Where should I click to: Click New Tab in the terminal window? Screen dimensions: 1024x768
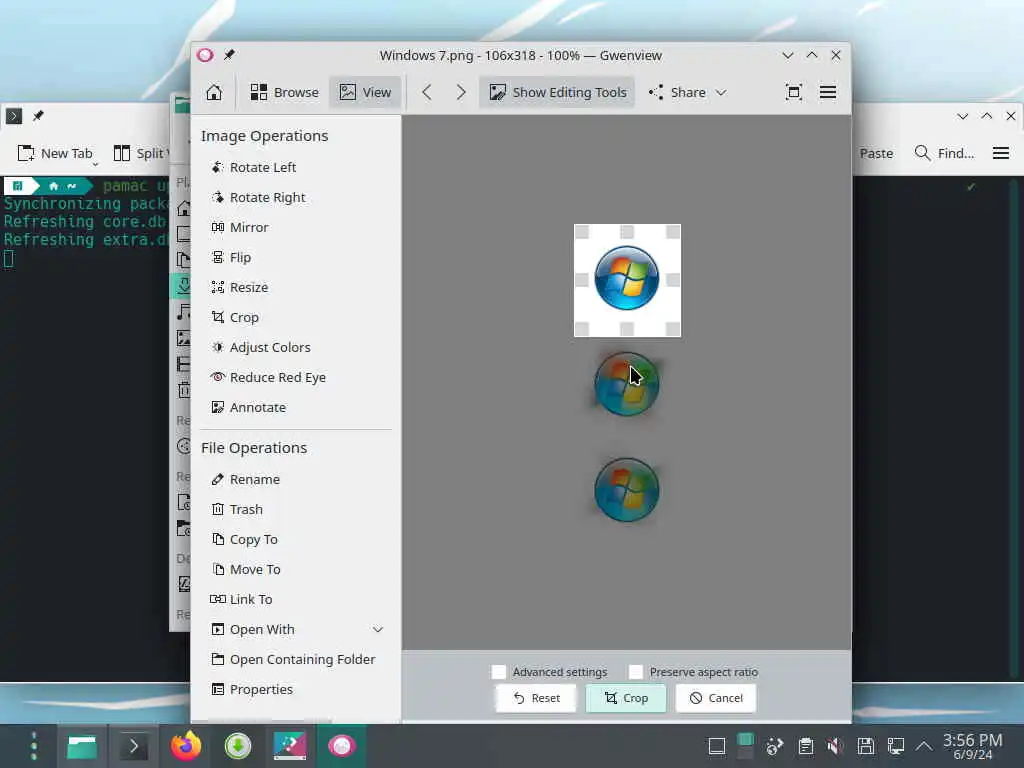[56, 153]
